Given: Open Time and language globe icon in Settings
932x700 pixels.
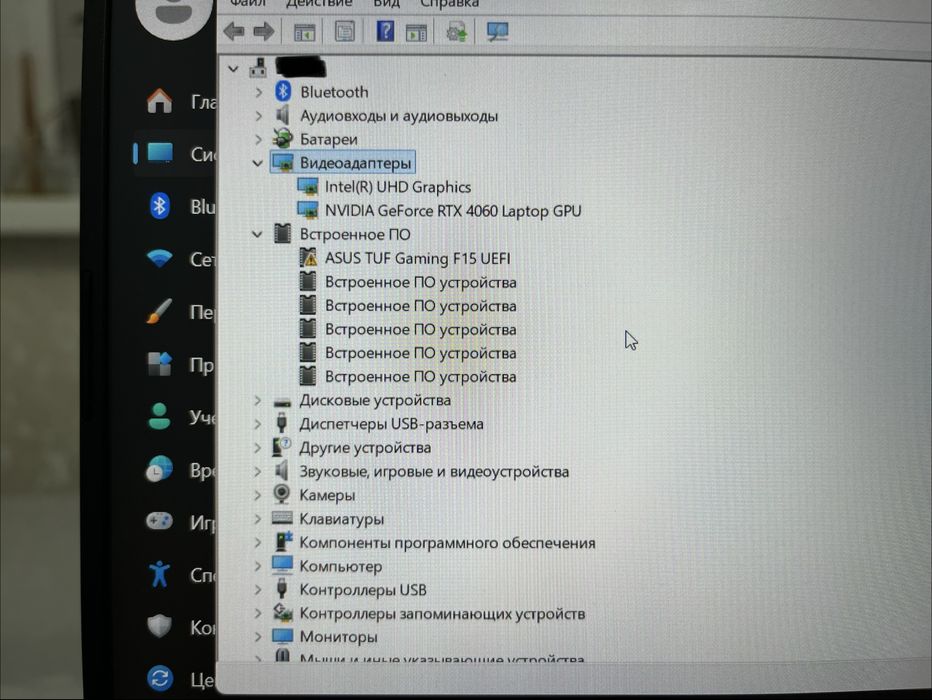Looking at the screenshot, I should (159, 469).
